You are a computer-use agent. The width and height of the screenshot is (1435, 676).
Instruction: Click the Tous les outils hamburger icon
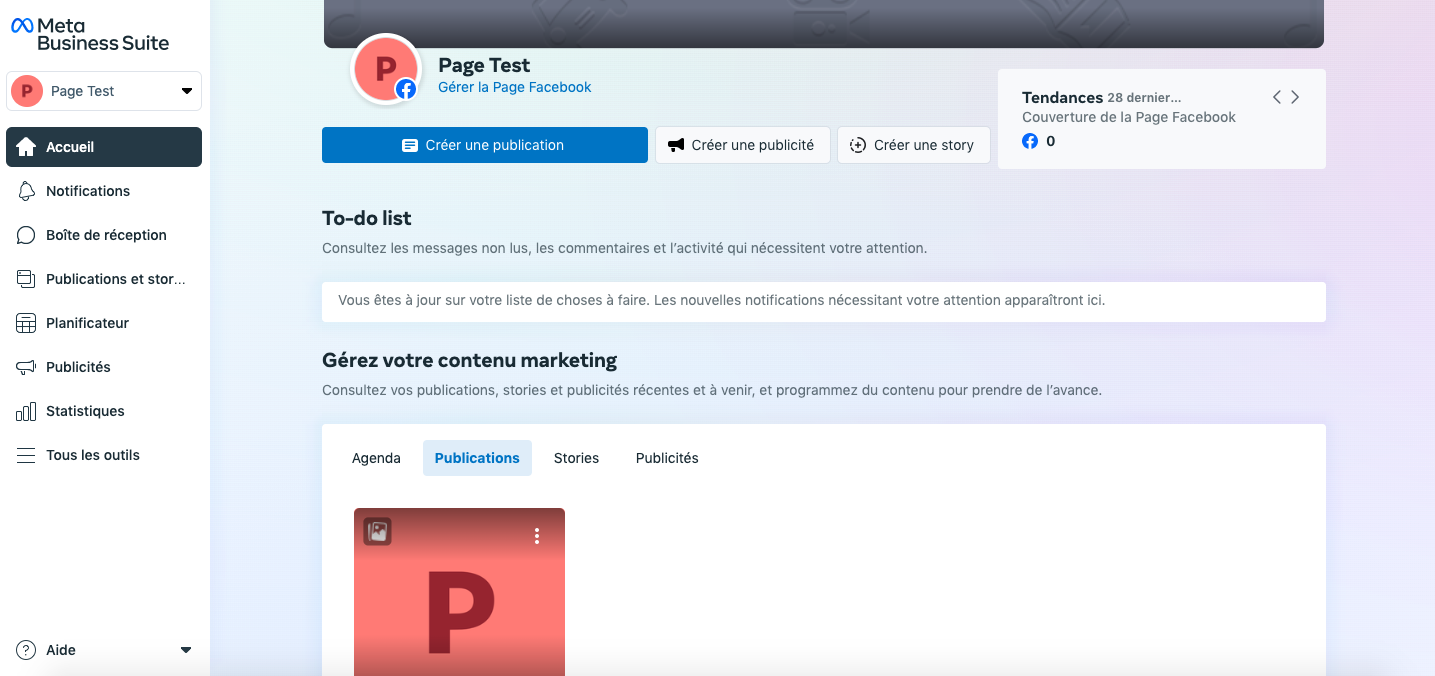click(27, 455)
